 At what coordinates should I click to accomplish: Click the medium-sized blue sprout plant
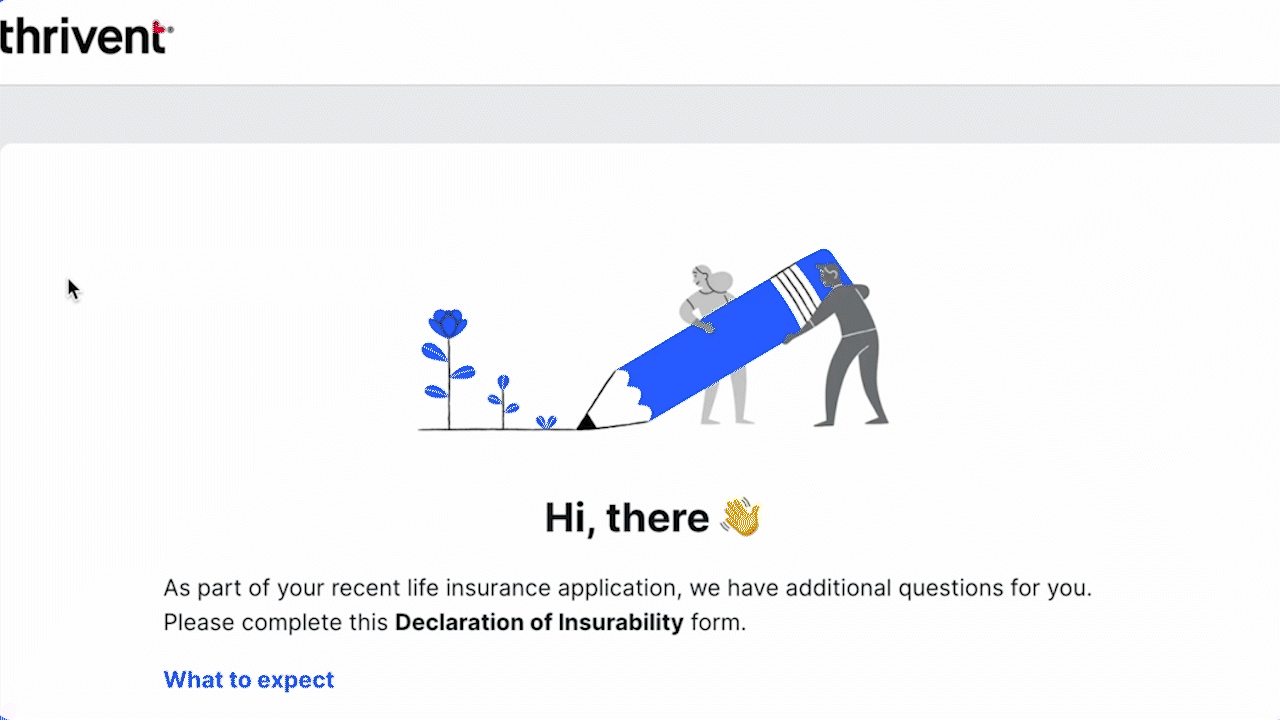[x=503, y=398]
